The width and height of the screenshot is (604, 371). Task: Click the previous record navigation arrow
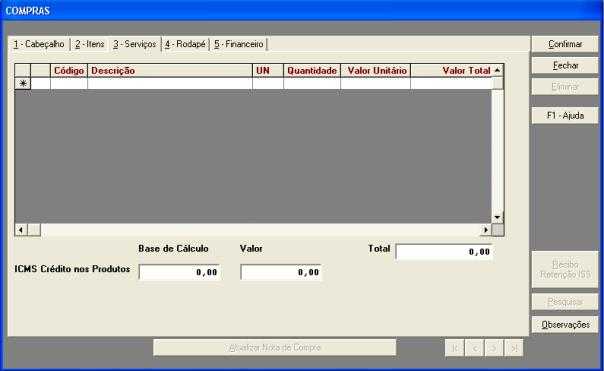pos(474,348)
